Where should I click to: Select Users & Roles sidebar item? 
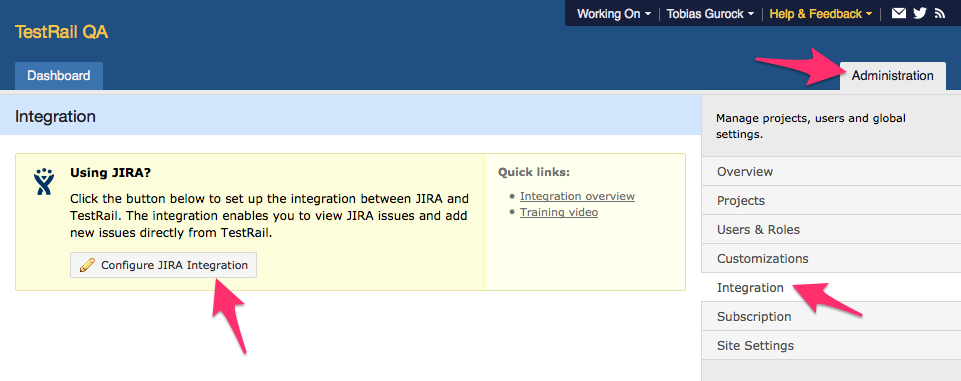pyautogui.click(x=831, y=229)
